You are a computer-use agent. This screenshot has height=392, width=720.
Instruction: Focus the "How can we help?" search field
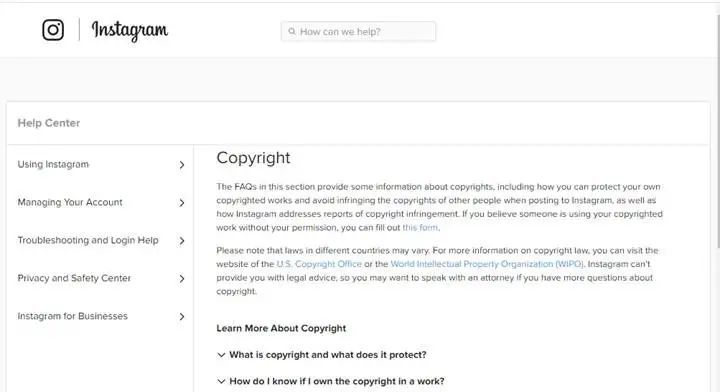click(x=359, y=32)
